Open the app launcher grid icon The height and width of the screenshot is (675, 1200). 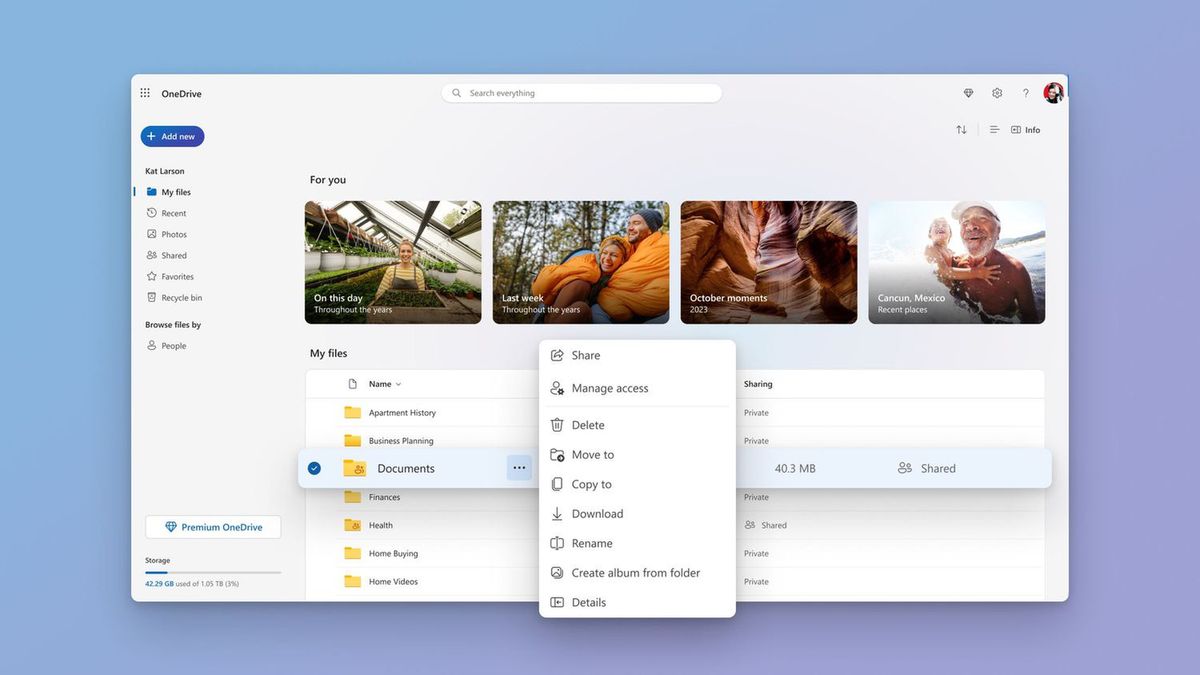click(144, 92)
